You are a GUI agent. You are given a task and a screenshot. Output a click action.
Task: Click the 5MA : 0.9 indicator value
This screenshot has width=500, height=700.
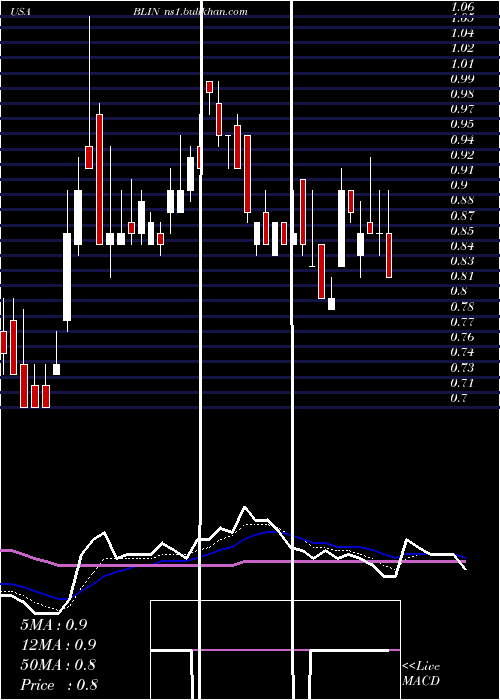pyautogui.click(x=54, y=625)
